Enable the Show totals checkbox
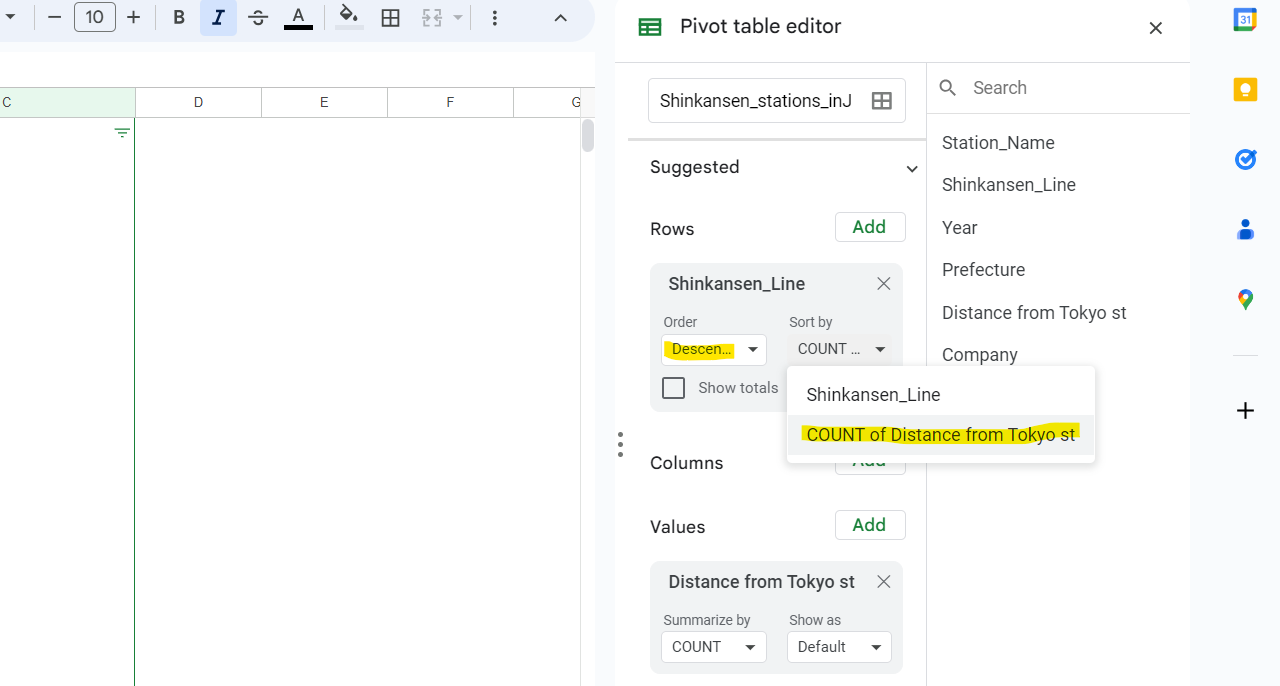 click(x=674, y=388)
